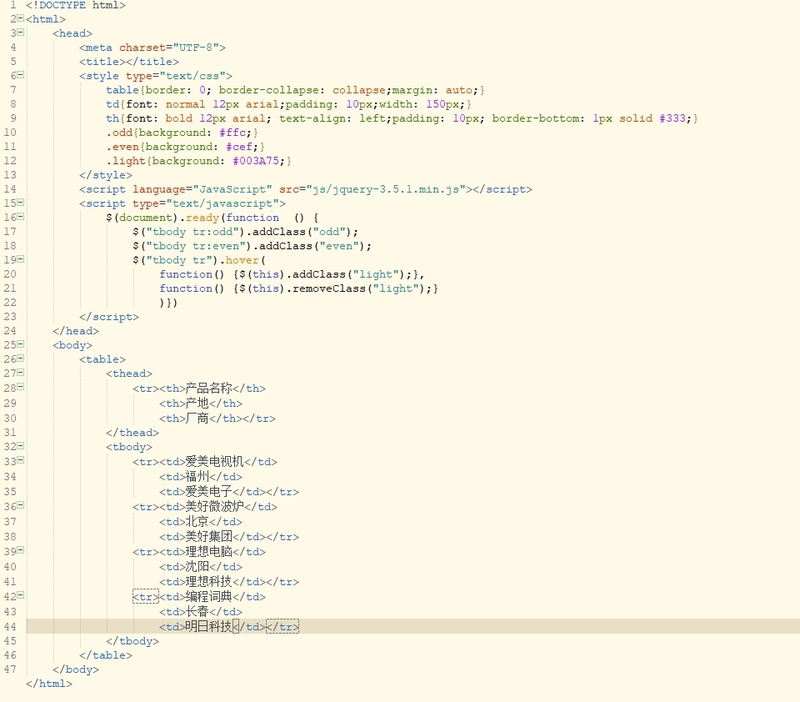
Task: Click the closing </style> tag
Action: point(106,175)
